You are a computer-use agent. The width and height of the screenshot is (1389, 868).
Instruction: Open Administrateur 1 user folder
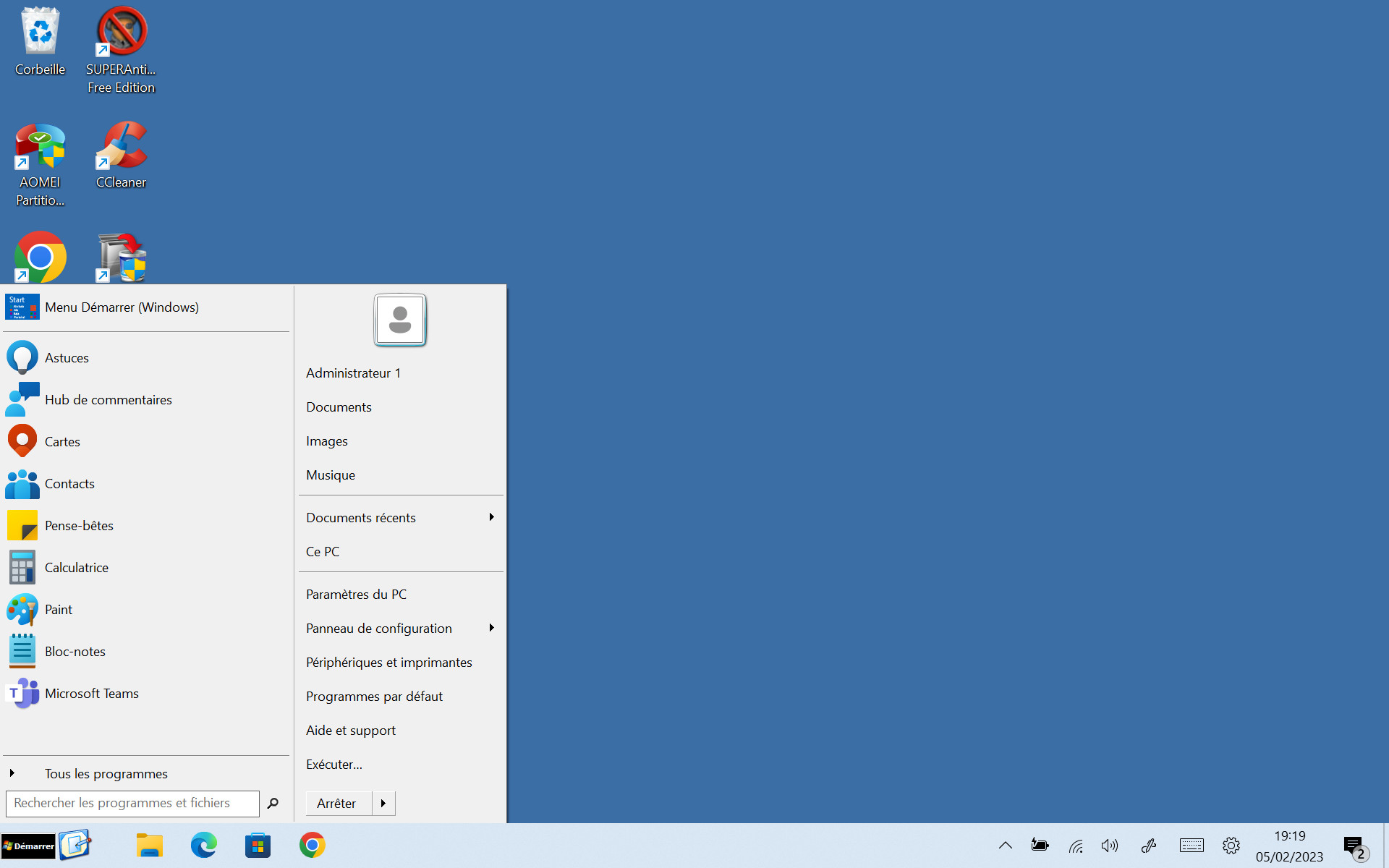click(401, 373)
